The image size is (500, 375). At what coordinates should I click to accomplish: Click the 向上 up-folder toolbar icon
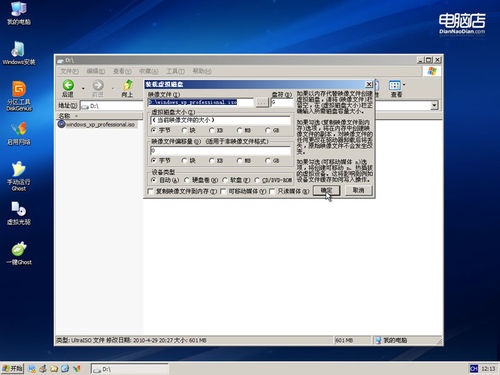click(127, 85)
